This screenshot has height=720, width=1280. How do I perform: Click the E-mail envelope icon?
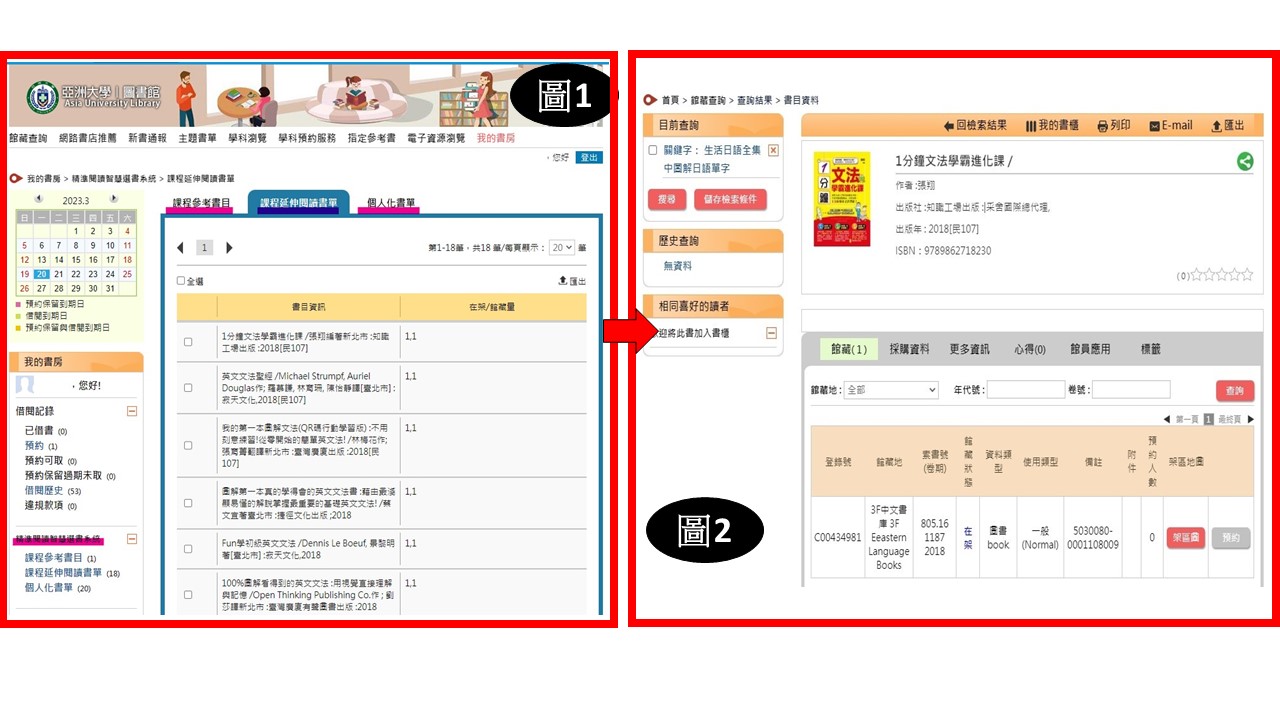pos(1154,124)
